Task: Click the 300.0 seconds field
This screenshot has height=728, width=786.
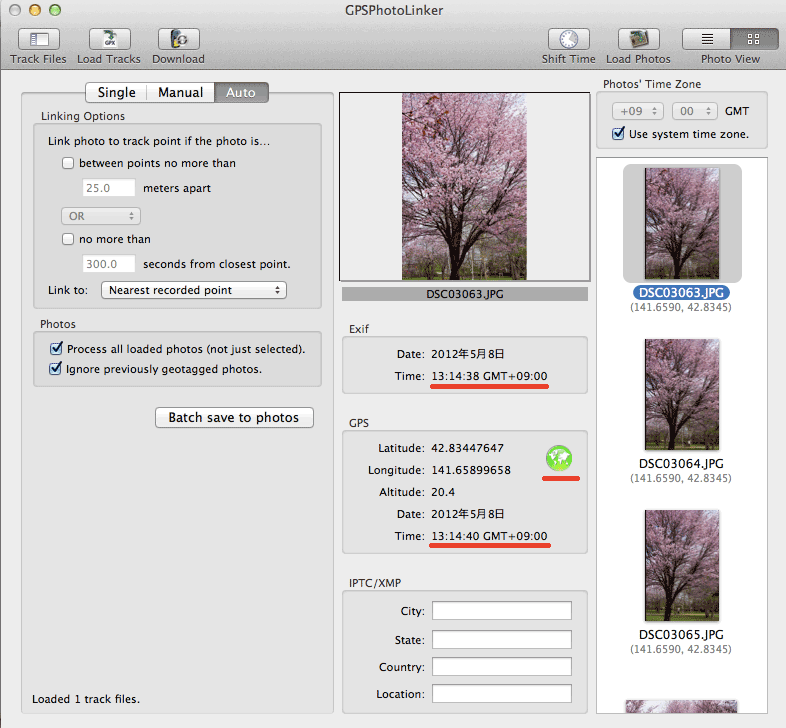Action: click(x=109, y=264)
